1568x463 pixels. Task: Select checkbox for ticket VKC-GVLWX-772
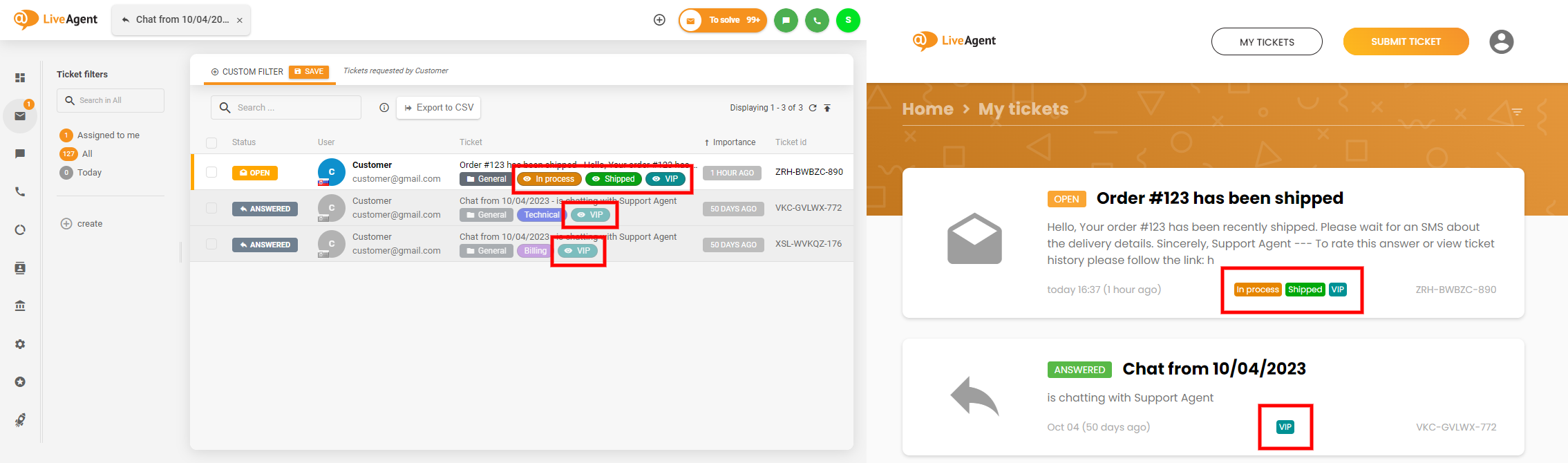point(211,208)
